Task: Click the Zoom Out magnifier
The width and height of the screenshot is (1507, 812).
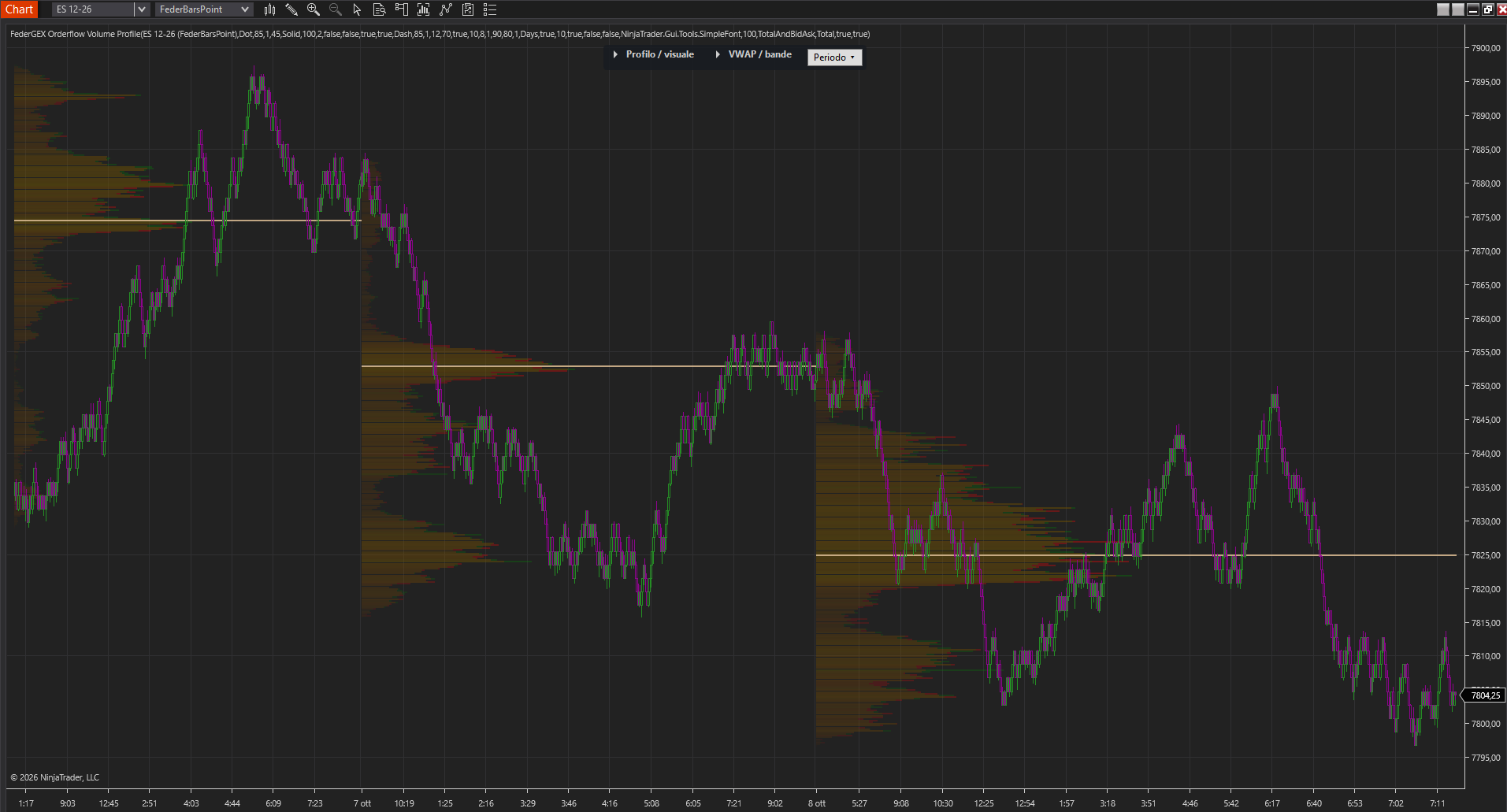Action: click(x=336, y=9)
